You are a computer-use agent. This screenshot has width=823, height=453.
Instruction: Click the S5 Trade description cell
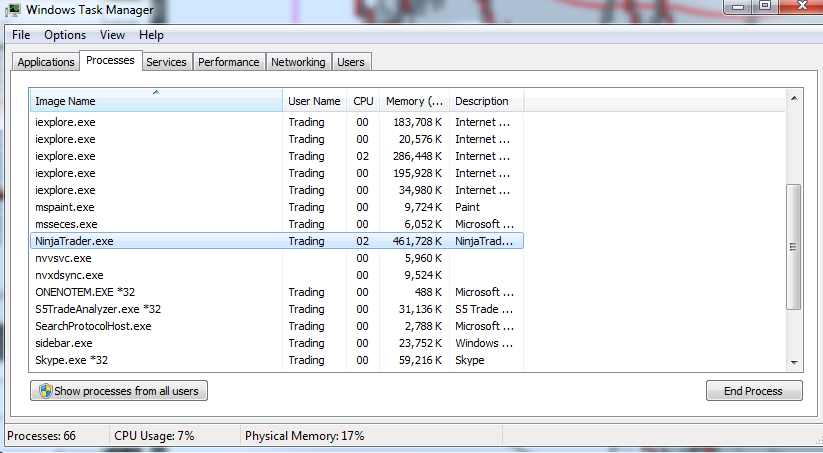[x=484, y=309]
